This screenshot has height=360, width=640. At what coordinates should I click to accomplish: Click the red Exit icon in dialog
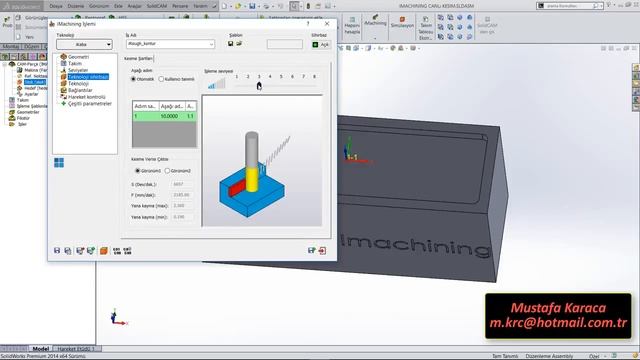[x=322, y=250]
